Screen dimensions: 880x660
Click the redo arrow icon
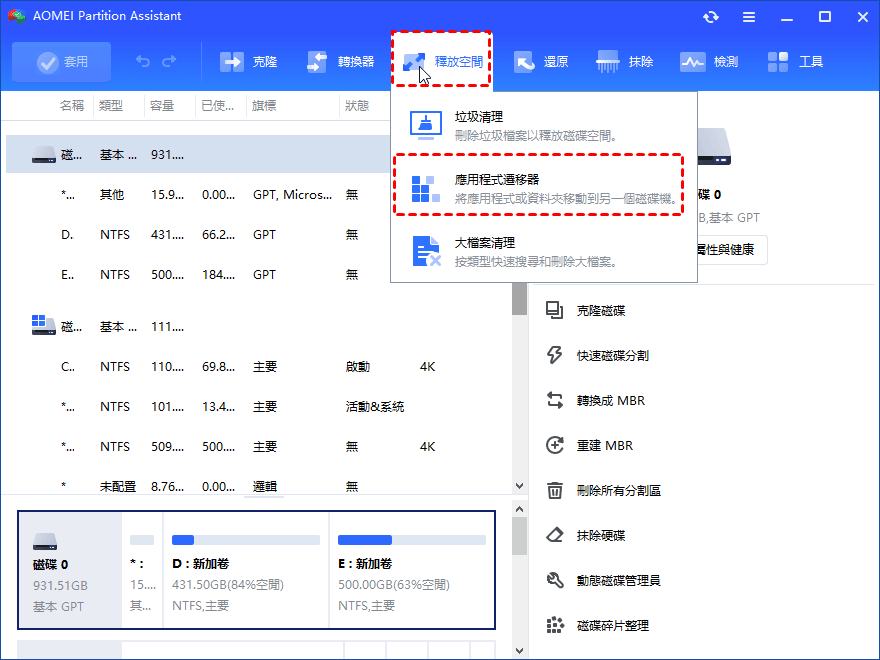(x=169, y=61)
